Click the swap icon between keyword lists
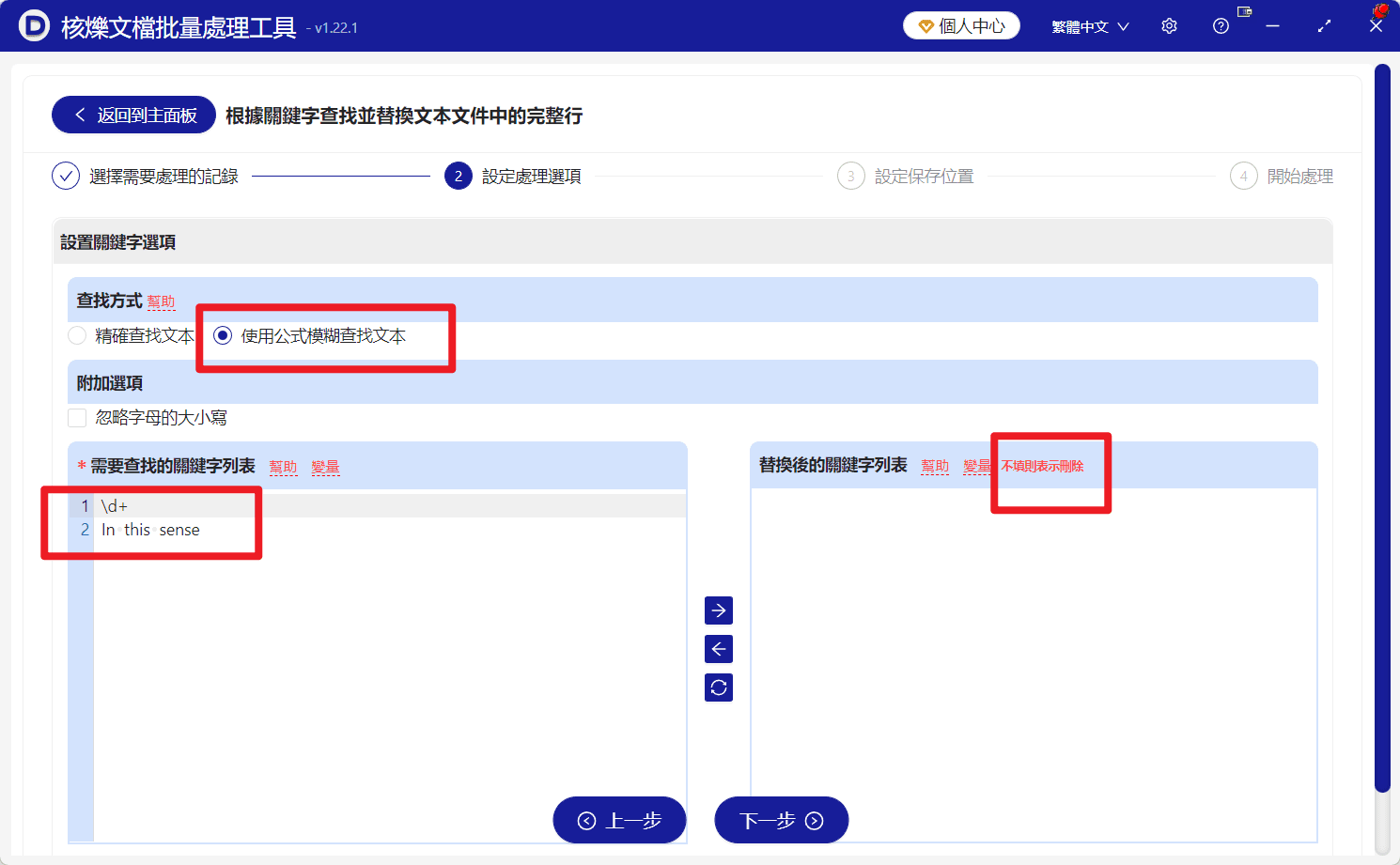Viewport: 1400px width, 865px height. pyautogui.click(x=718, y=687)
